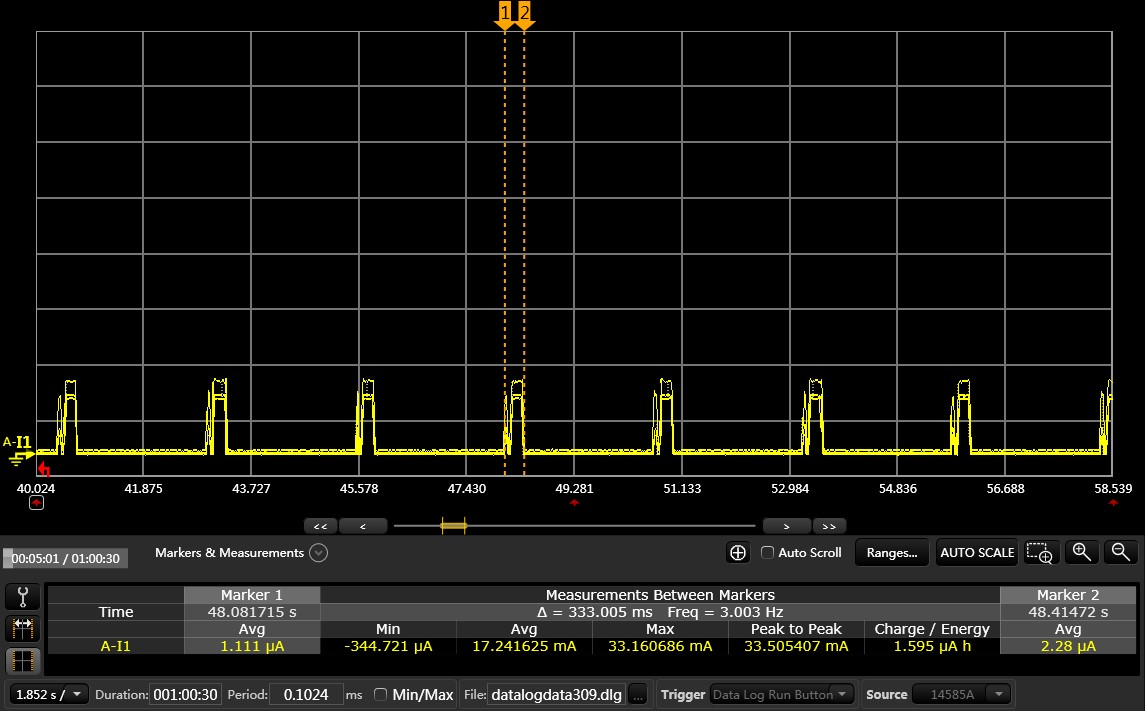Click the 56.688 time axis label
This screenshot has width=1145, height=711.
coord(1006,488)
